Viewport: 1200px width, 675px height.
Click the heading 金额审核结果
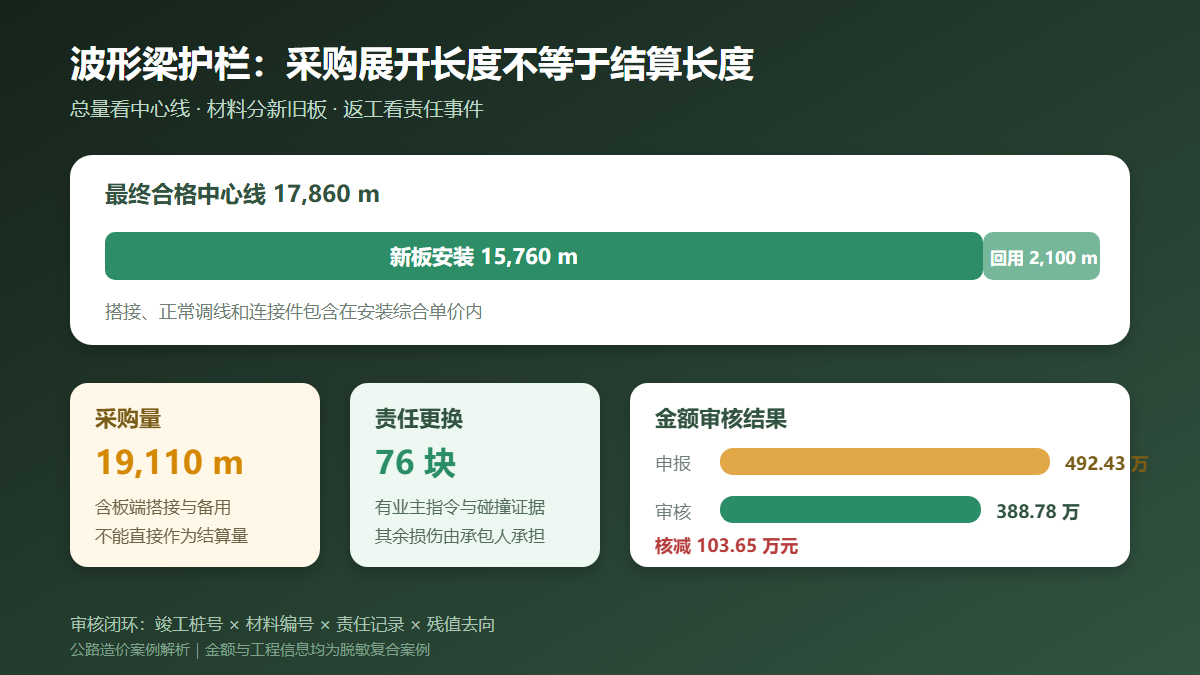pyautogui.click(x=721, y=419)
